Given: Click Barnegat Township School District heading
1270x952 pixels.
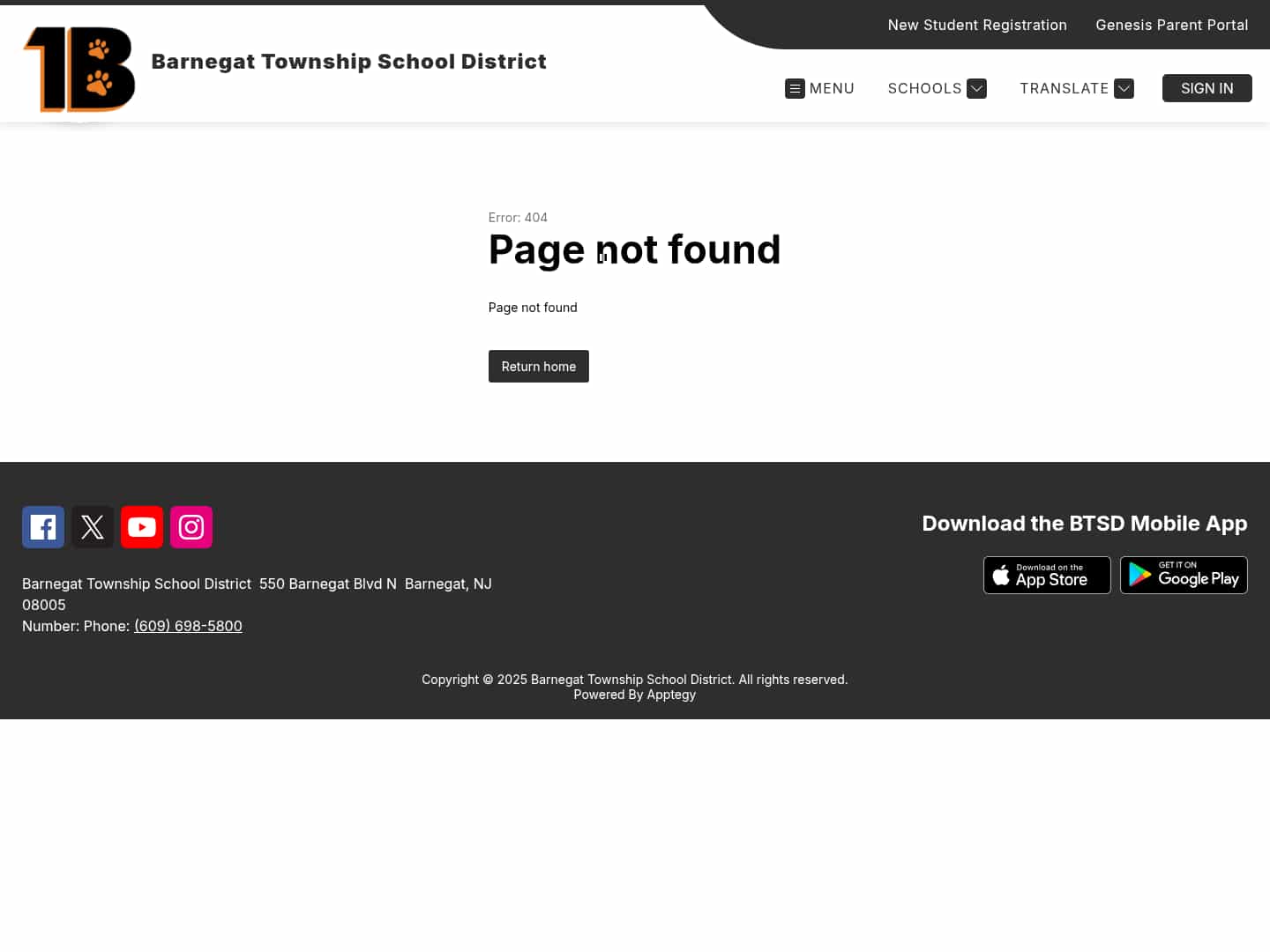Looking at the screenshot, I should pyautogui.click(x=349, y=62).
